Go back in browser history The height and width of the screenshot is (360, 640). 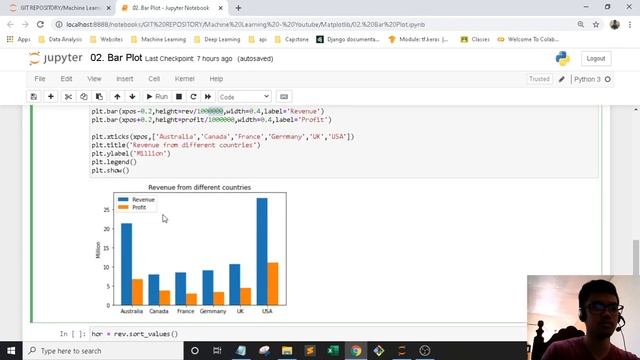[10, 24]
